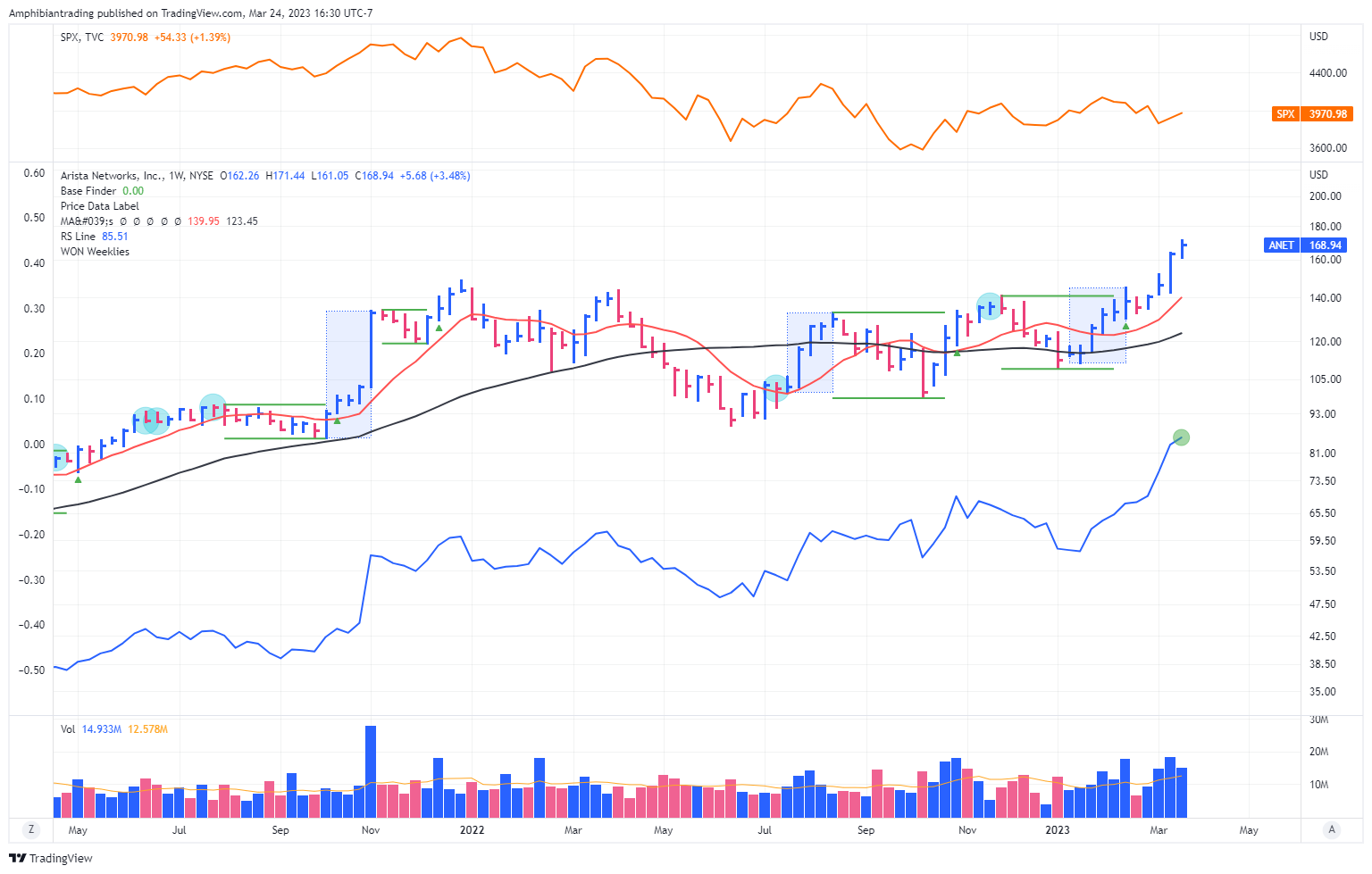Viewport: 1372px width, 874px height.
Task: Click the low price L161.05
Action: tap(330, 176)
